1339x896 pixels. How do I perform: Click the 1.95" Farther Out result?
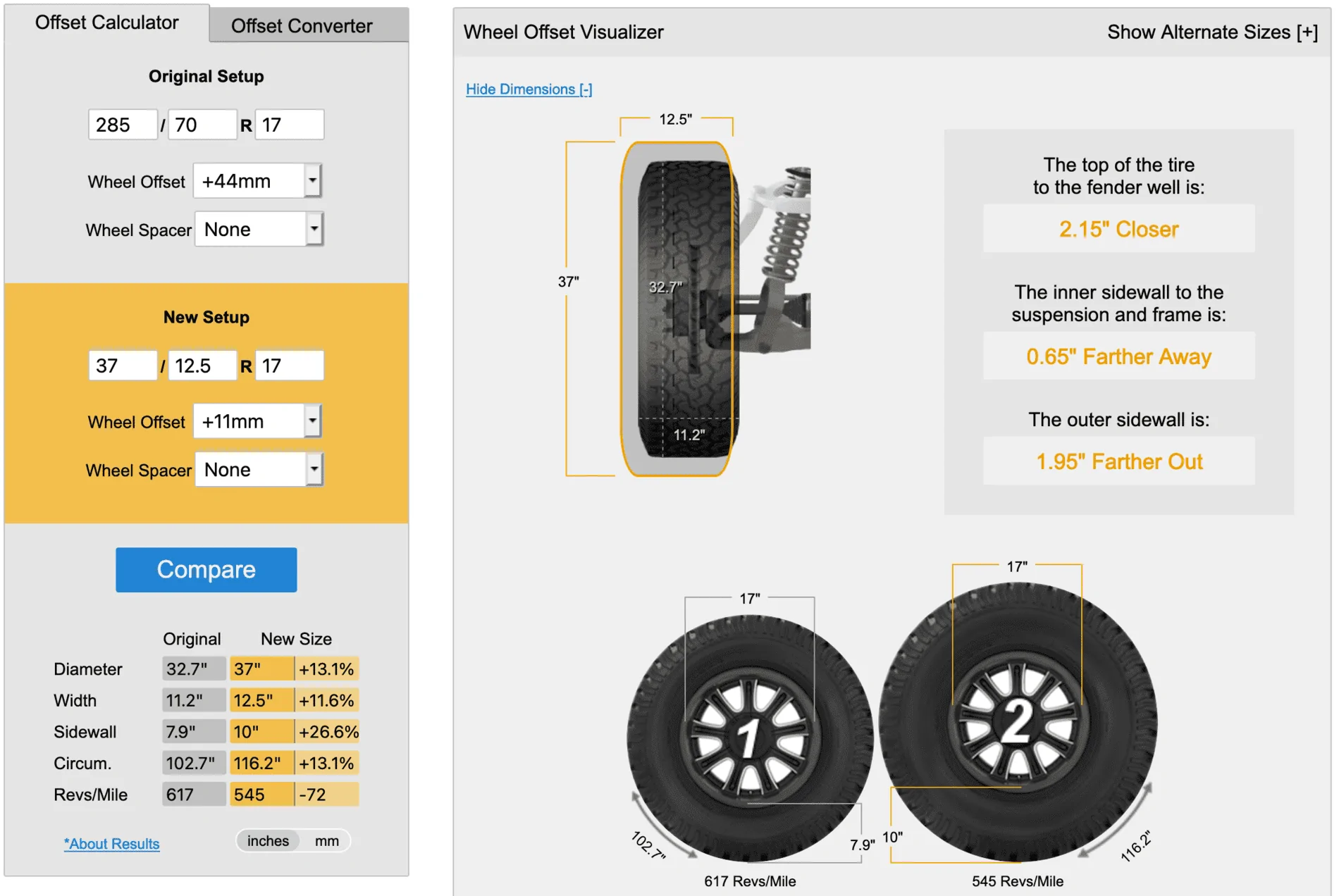[1118, 461]
